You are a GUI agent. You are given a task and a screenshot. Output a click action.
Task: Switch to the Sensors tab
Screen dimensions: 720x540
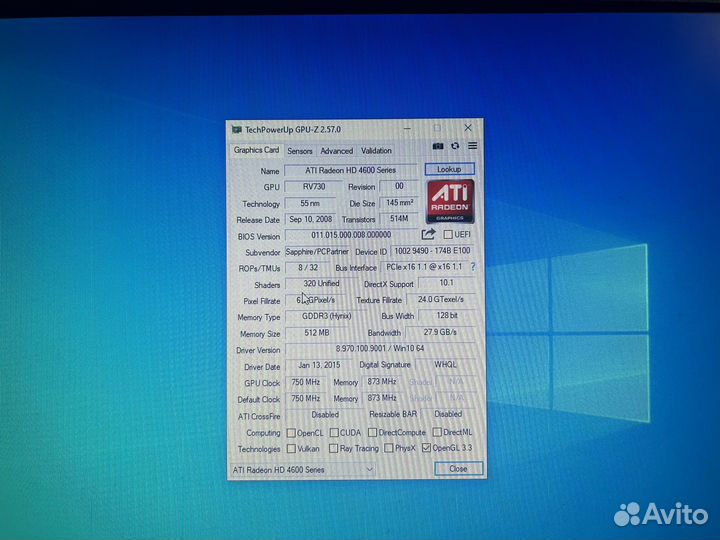[x=300, y=151]
